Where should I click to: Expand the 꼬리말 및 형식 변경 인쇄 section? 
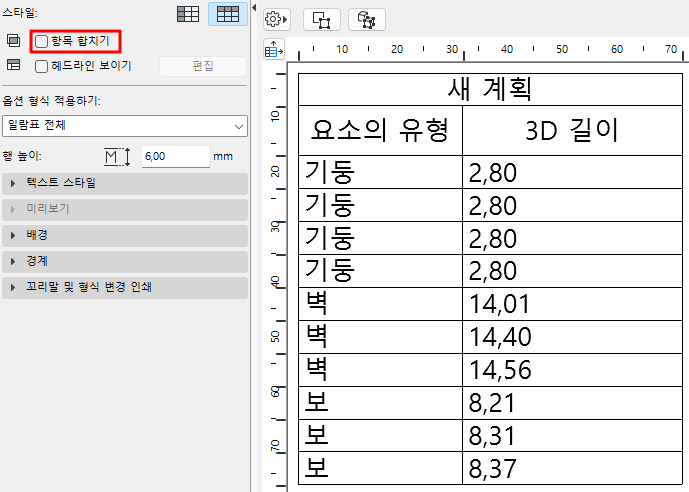pyautogui.click(x=125, y=287)
